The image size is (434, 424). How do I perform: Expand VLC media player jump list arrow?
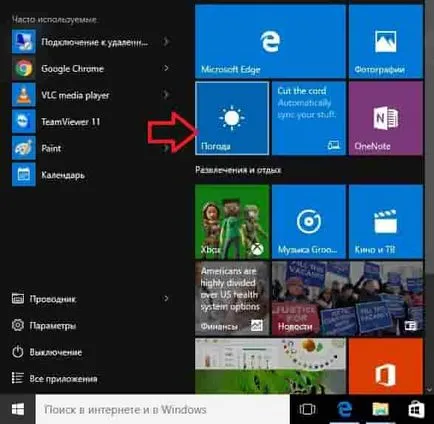coord(166,95)
